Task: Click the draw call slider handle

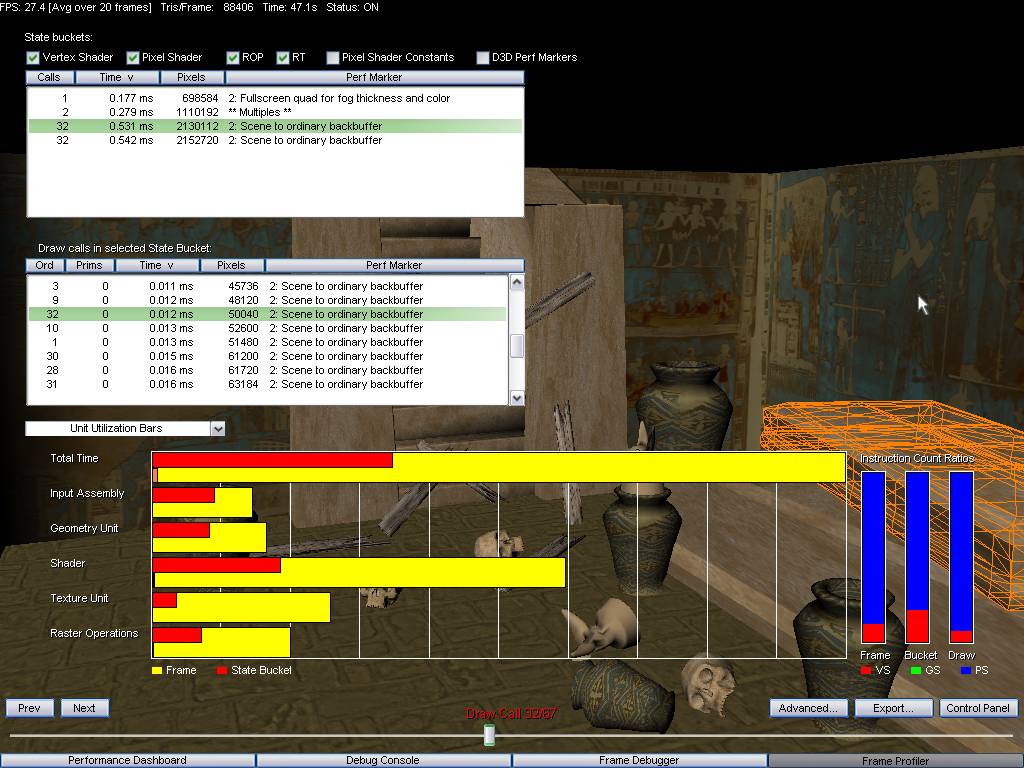Action: pyautogui.click(x=489, y=735)
